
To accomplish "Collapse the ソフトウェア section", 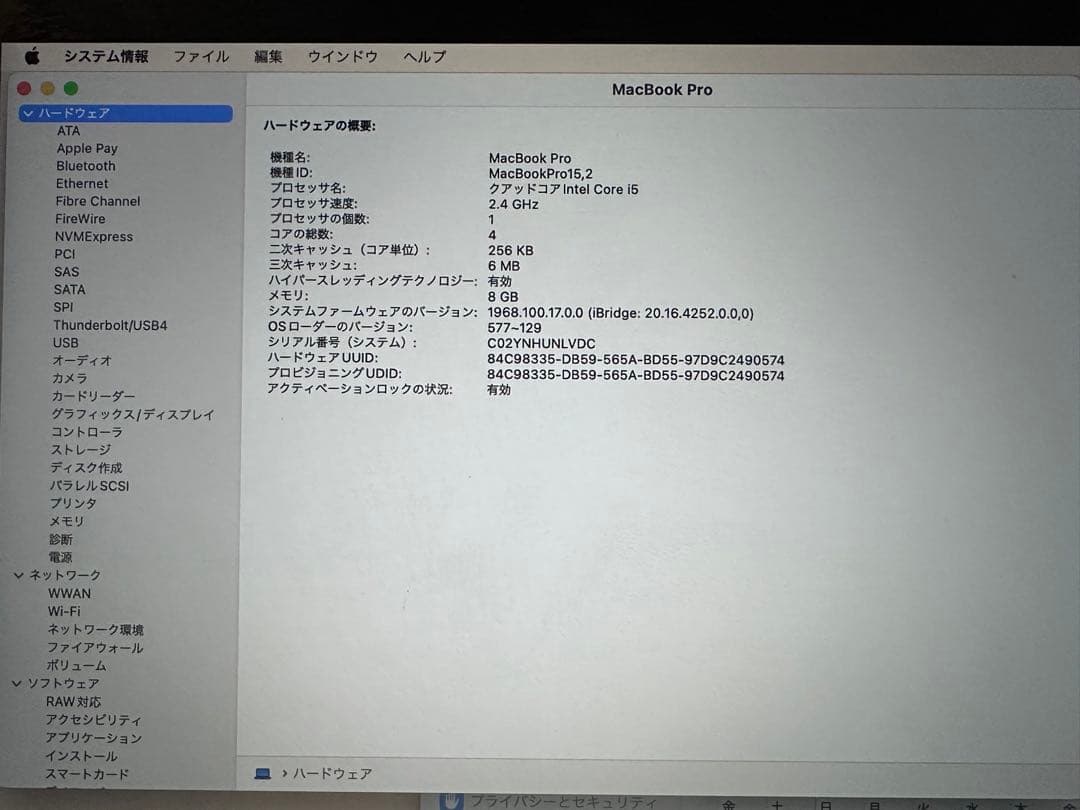I will (17, 683).
